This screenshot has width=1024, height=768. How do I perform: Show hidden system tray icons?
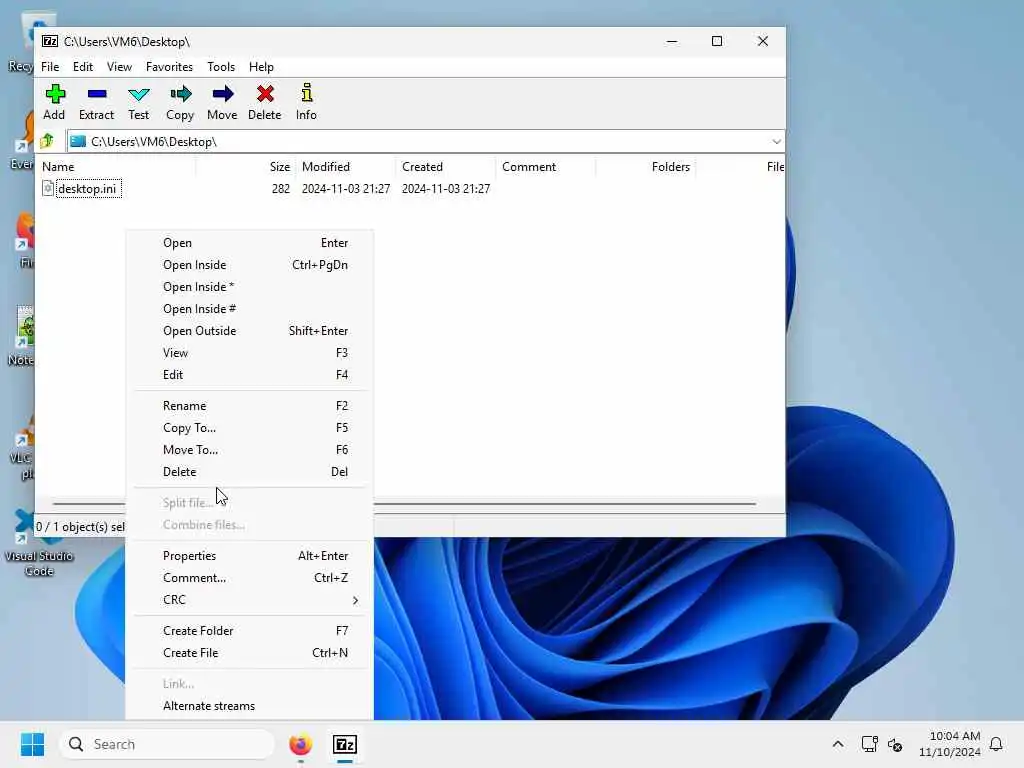click(x=838, y=744)
